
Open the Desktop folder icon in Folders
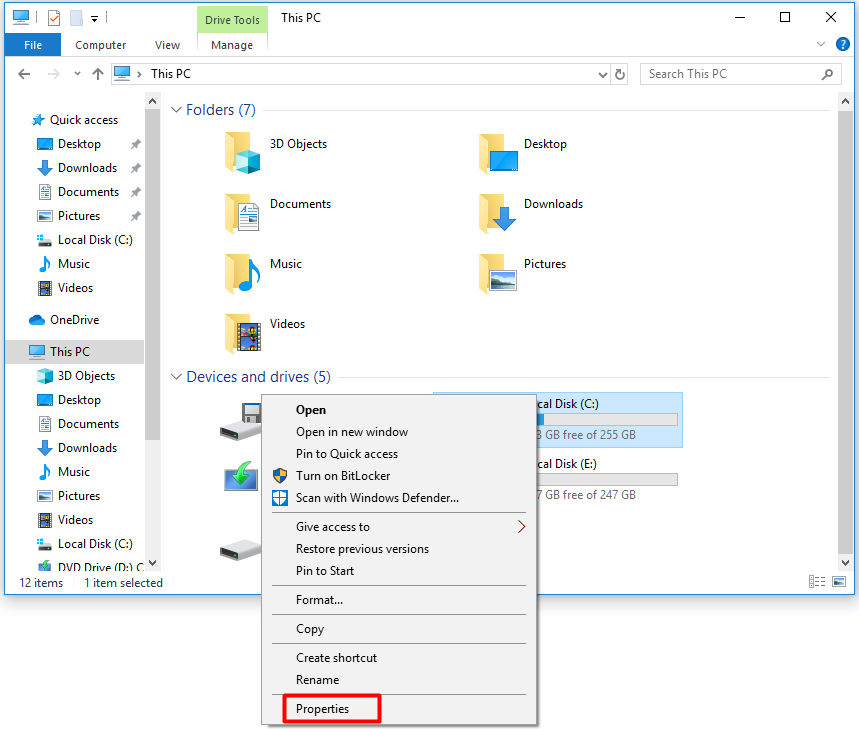[498, 153]
